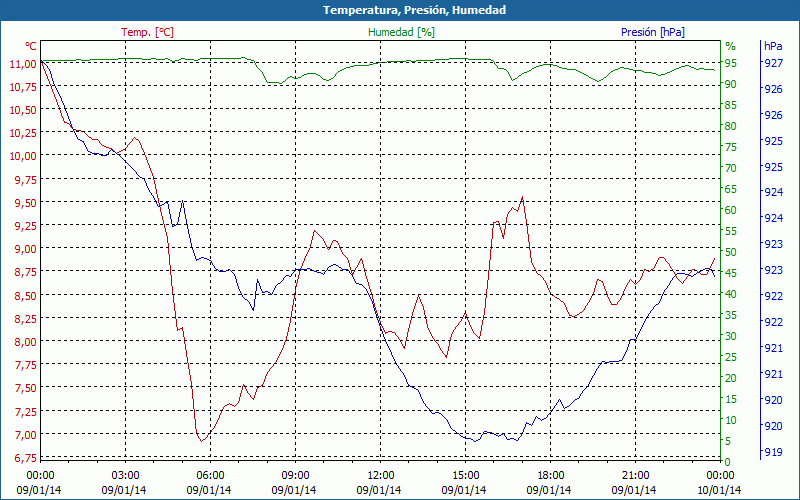Click the '10,75' temperature axis value
The height and width of the screenshot is (500, 800).
click(23, 87)
